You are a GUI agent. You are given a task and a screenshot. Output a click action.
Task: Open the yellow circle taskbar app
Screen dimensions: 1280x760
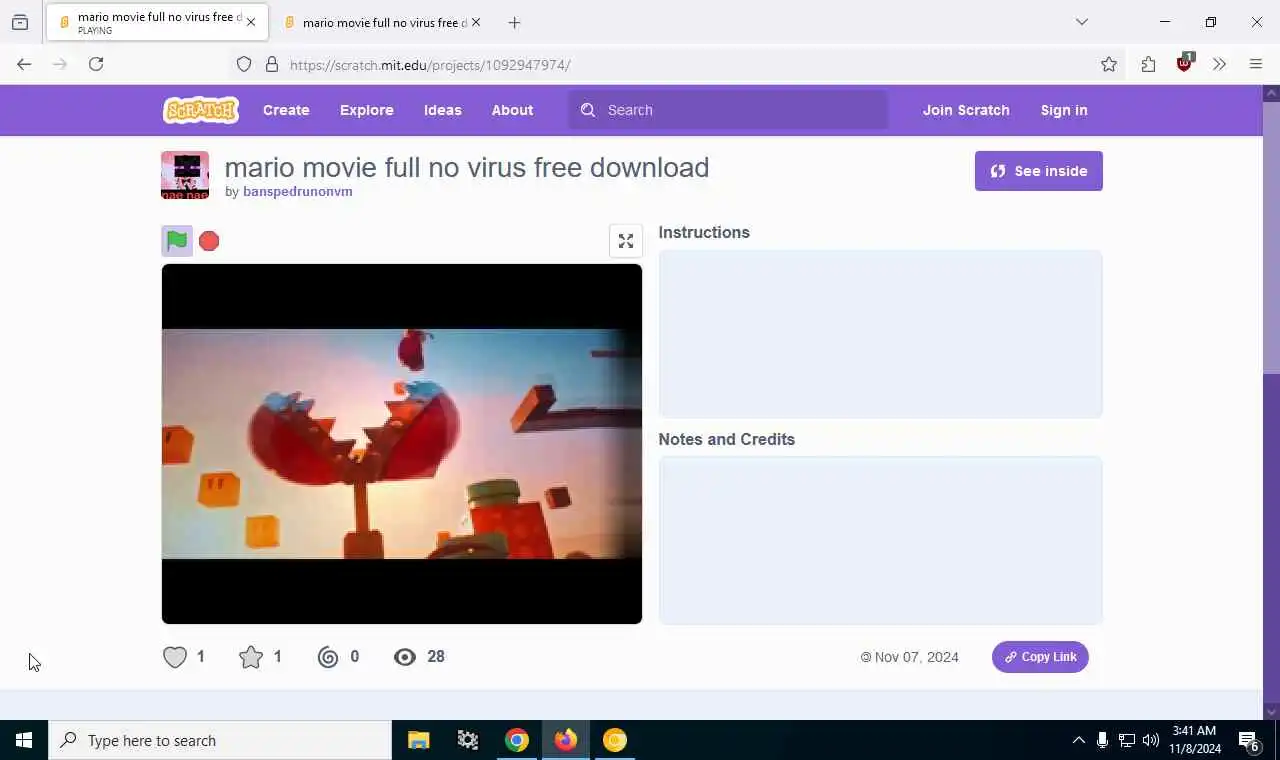click(615, 740)
